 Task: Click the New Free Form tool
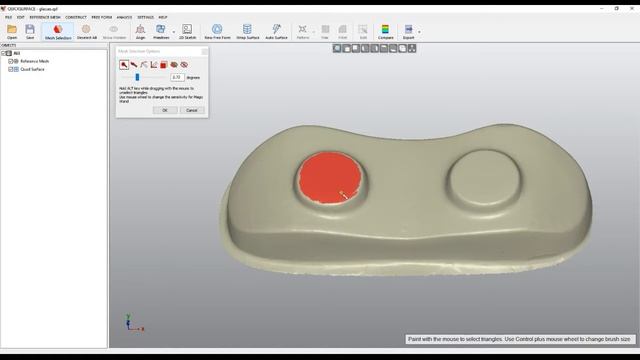[217, 31]
